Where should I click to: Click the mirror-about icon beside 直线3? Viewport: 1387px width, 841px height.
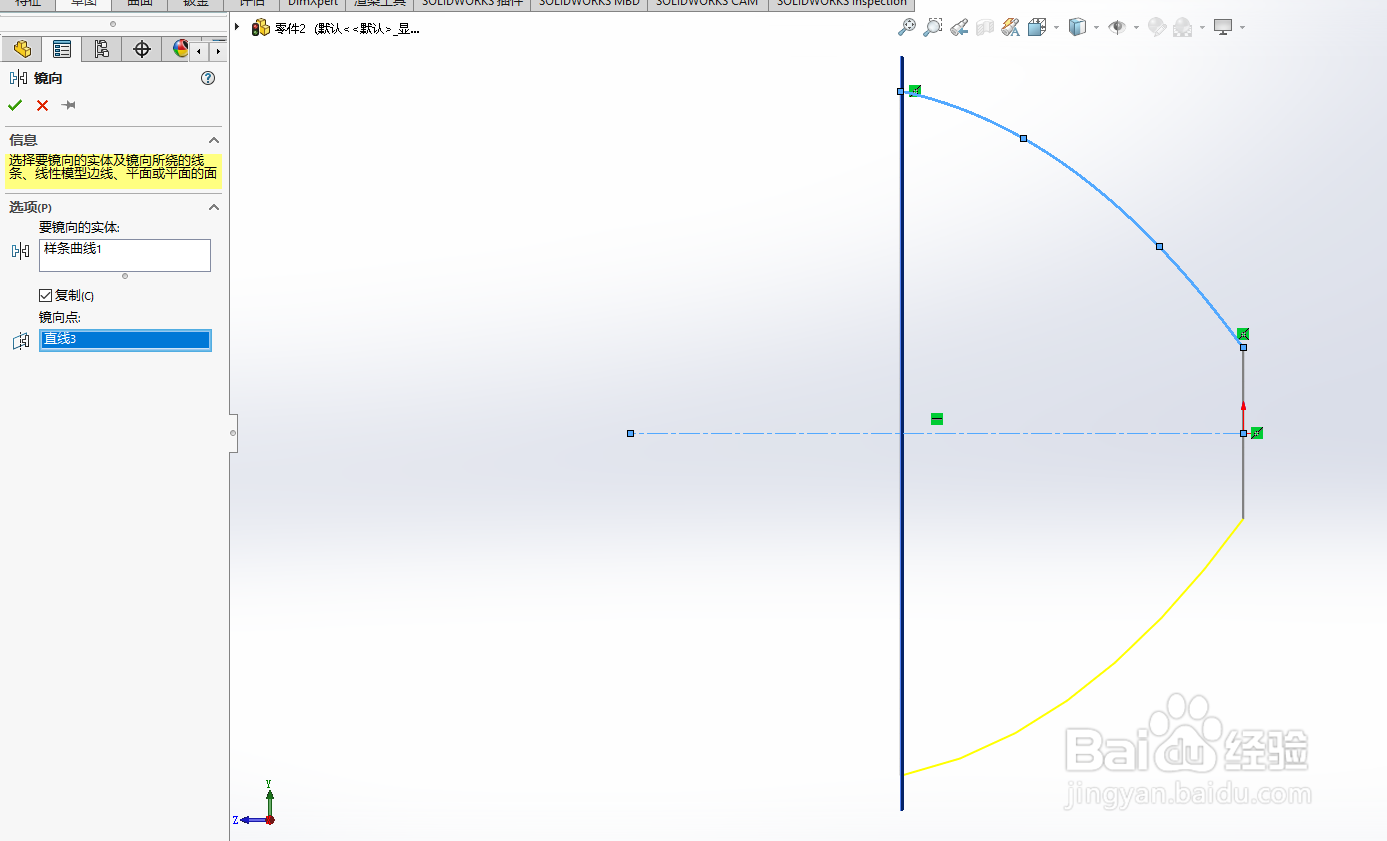pos(20,341)
